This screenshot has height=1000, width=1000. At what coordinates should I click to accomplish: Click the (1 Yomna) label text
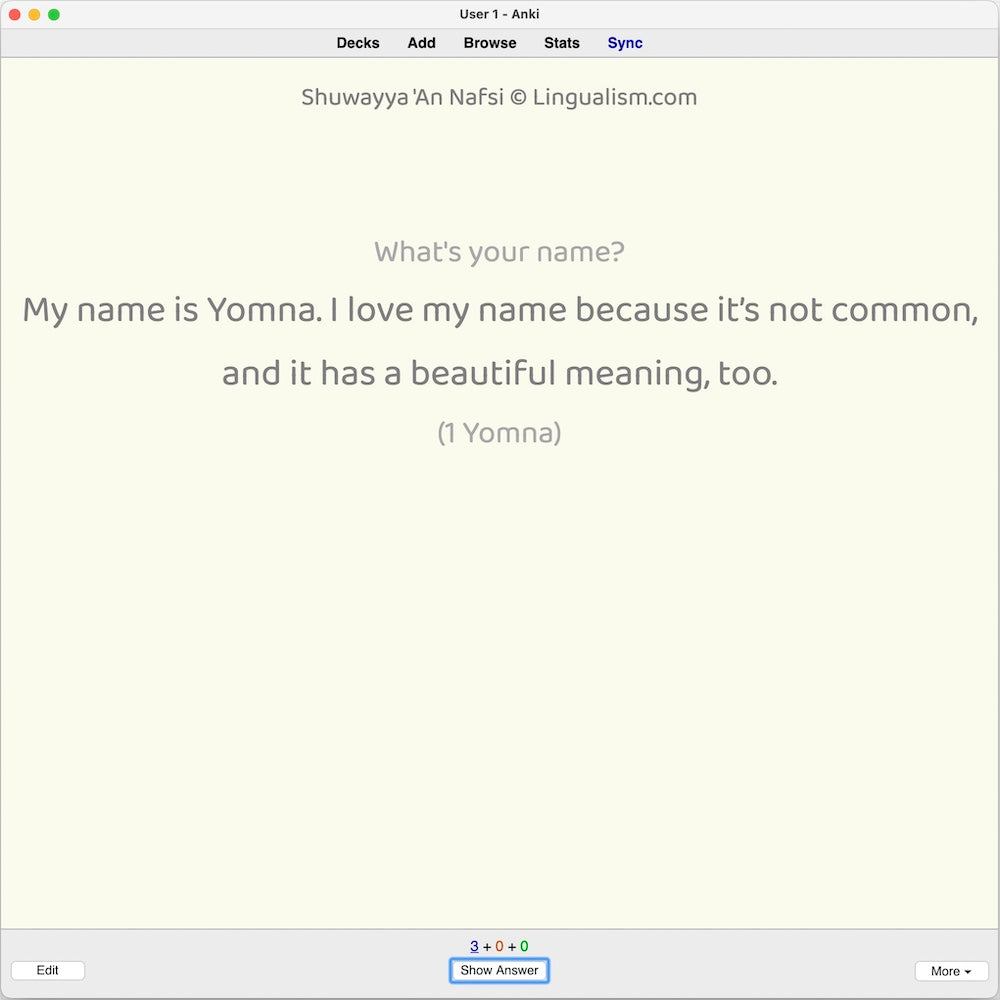click(x=498, y=433)
